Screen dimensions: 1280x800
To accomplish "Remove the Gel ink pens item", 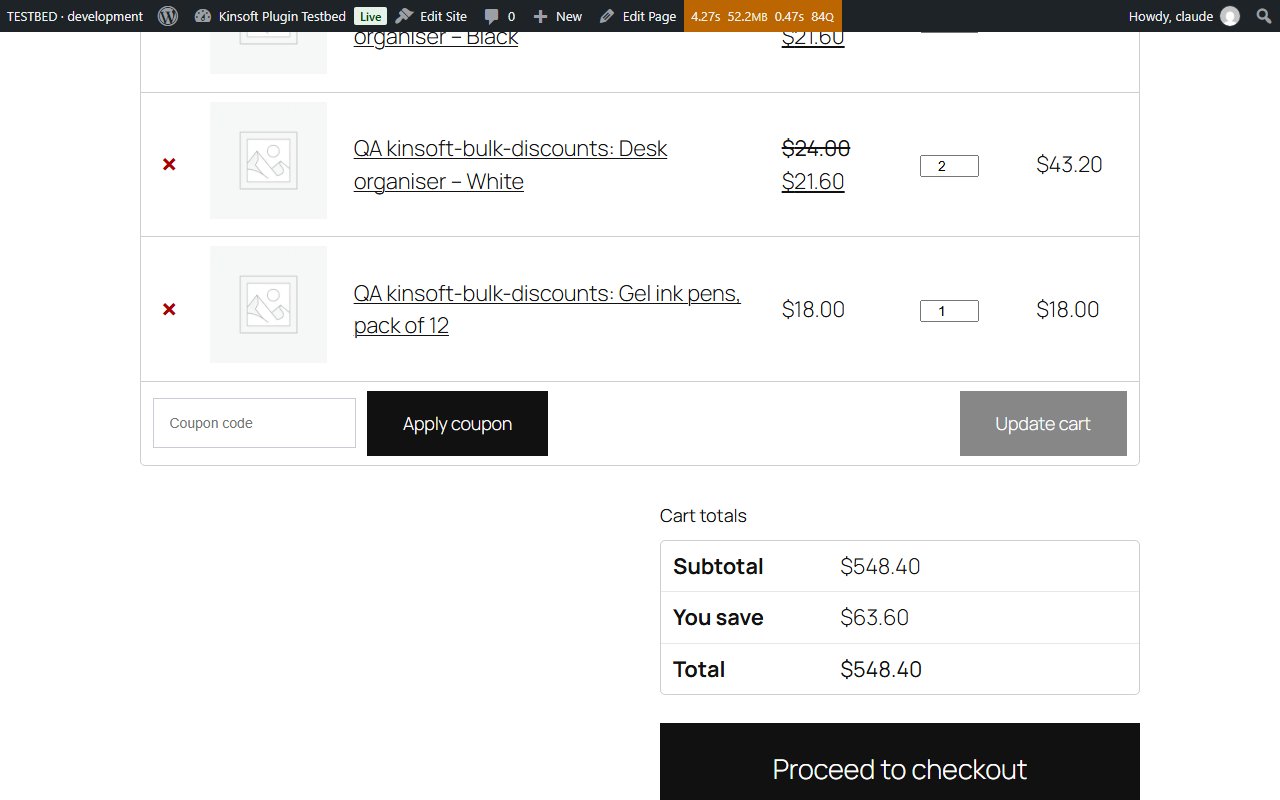I will point(169,309).
